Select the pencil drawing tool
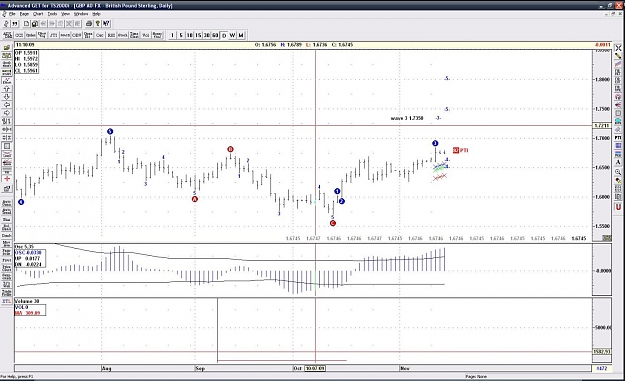This screenshot has width=625, height=381. tap(618, 56)
